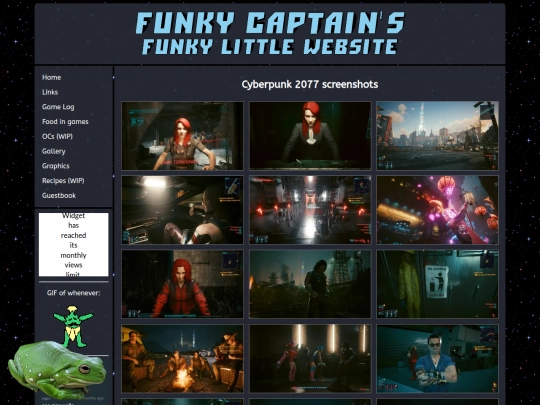Click the Cyberpunk 2077 screenshots heading
The height and width of the screenshot is (405, 540).
(x=310, y=84)
